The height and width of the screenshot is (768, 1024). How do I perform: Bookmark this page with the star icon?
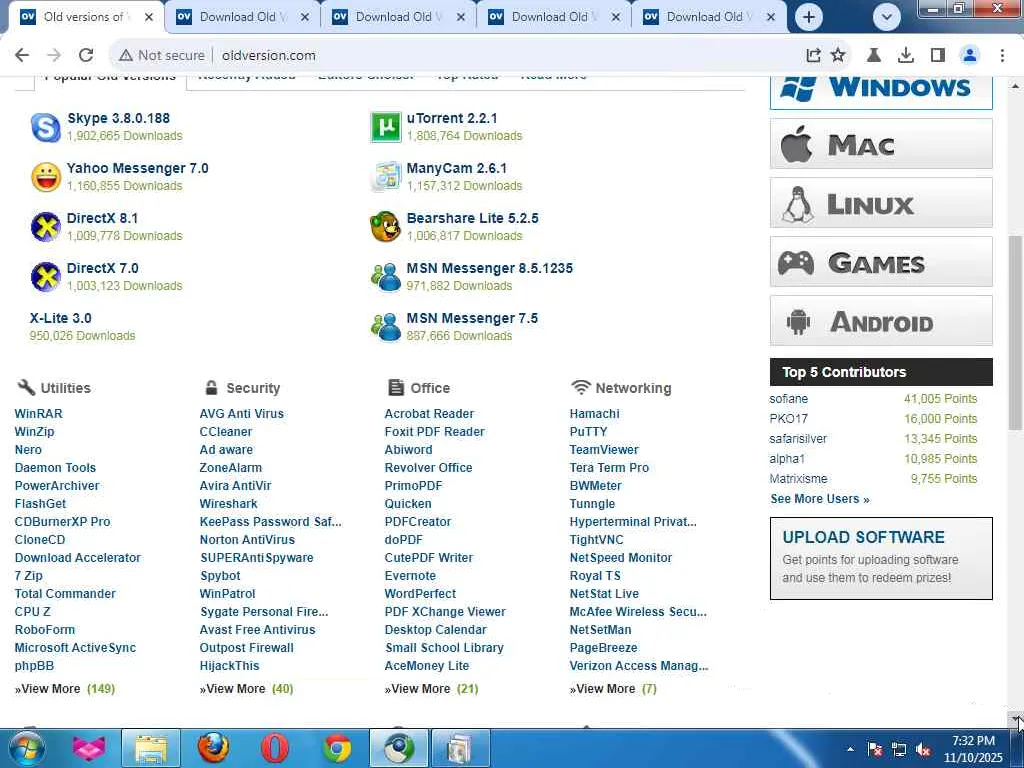[838, 56]
